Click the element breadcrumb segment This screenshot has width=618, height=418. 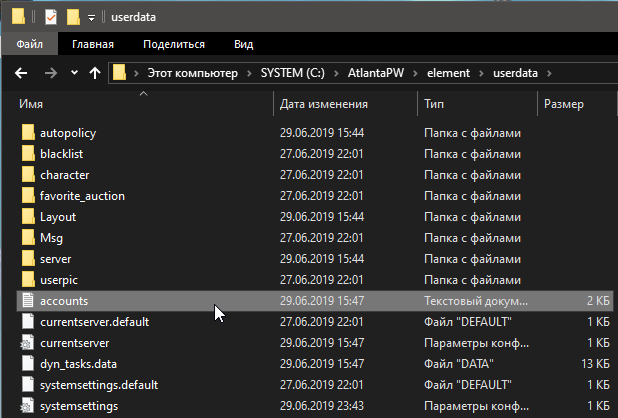pyautogui.click(x=448, y=73)
